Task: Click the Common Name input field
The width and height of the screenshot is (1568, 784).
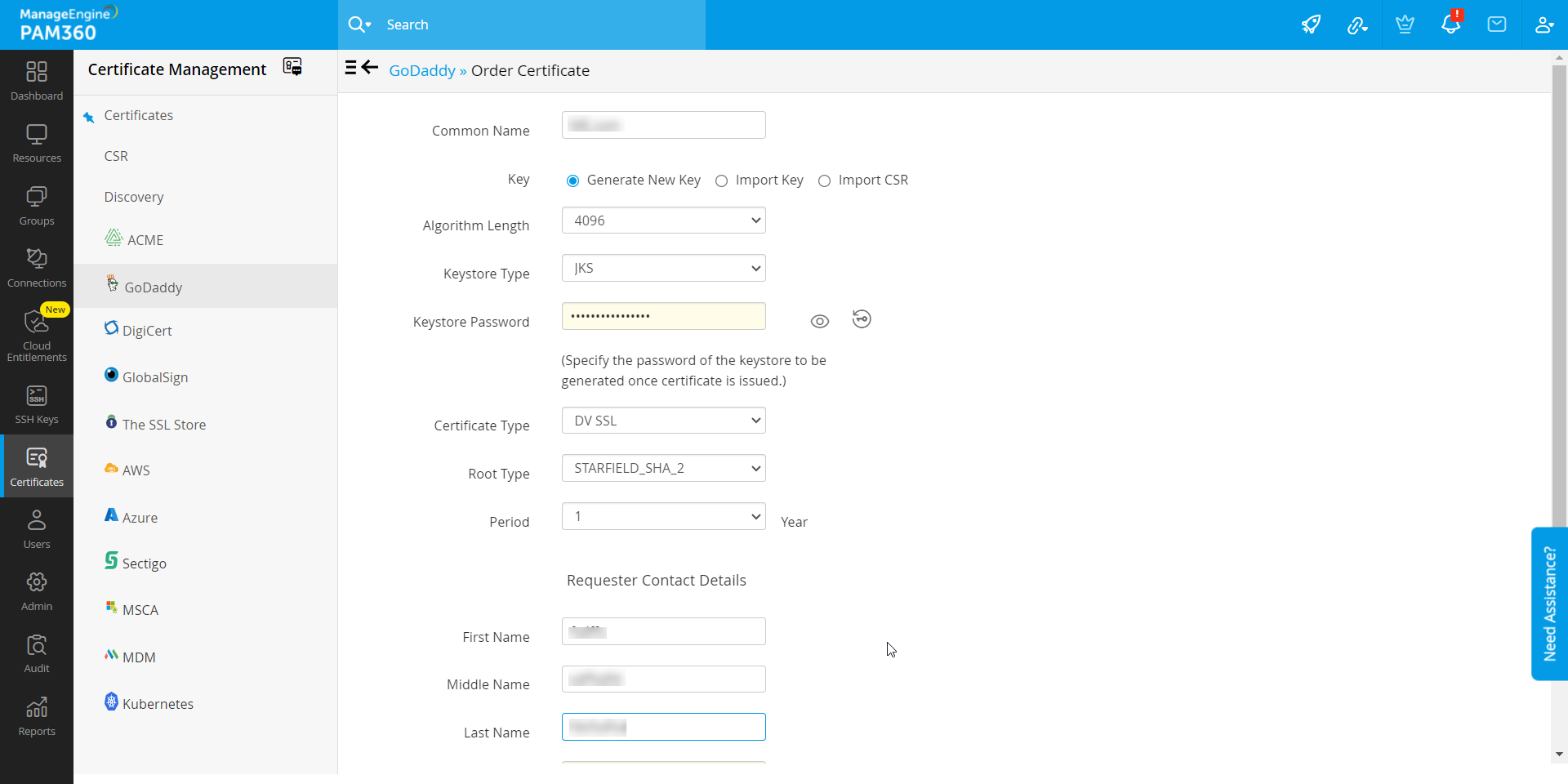Action: click(663, 125)
